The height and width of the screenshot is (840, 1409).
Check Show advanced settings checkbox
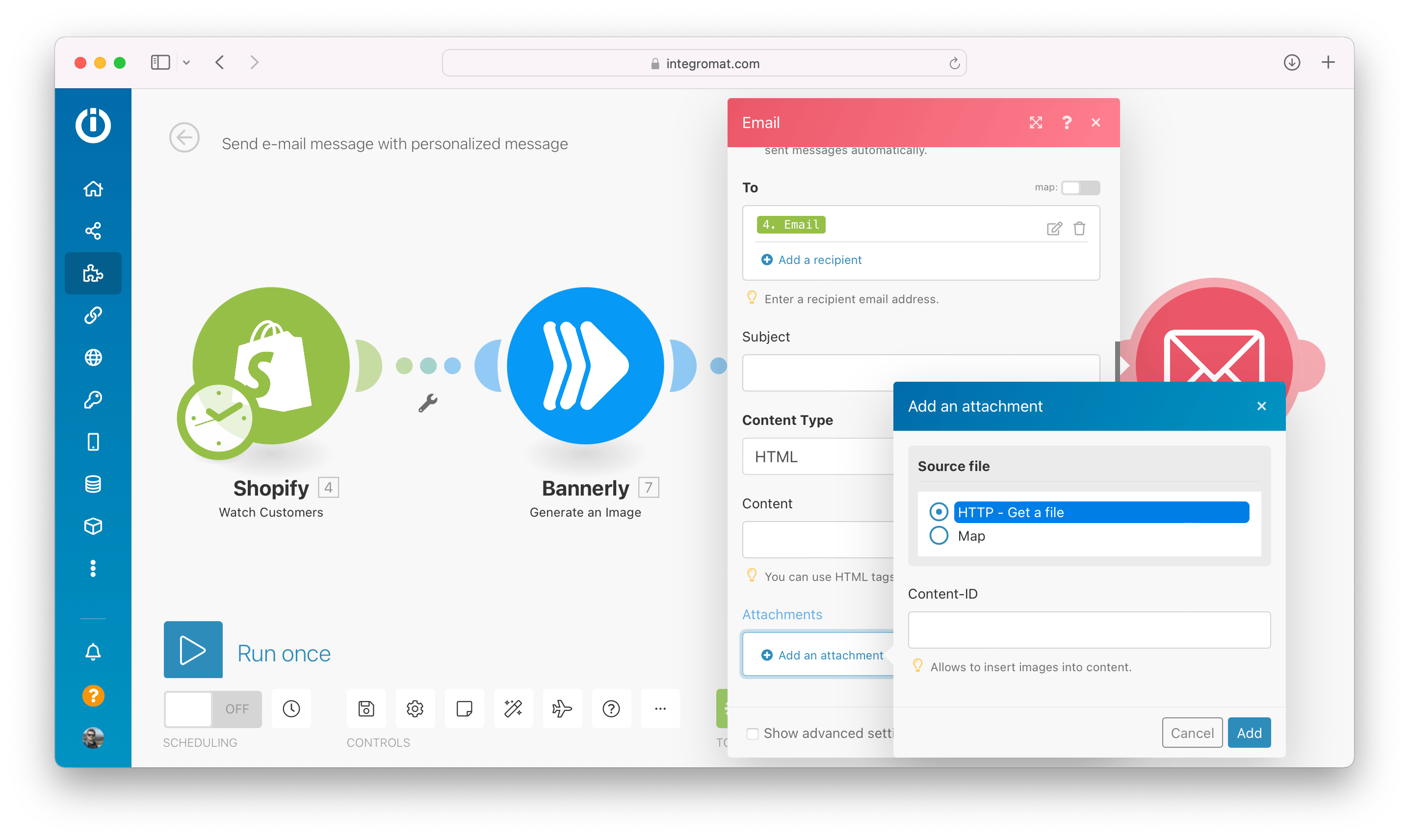point(752,734)
